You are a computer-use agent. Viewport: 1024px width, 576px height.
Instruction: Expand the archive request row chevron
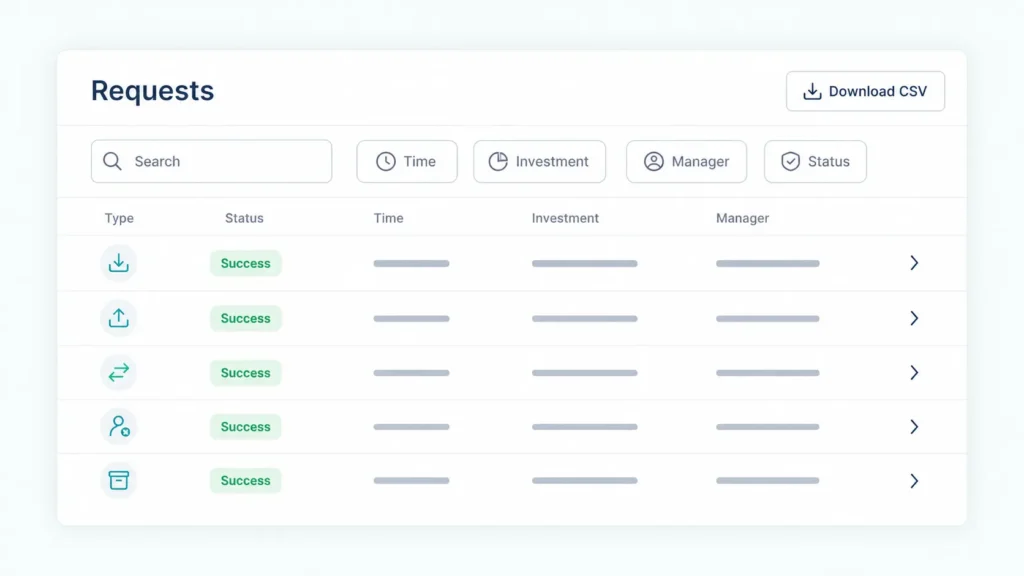pyautogui.click(x=914, y=481)
